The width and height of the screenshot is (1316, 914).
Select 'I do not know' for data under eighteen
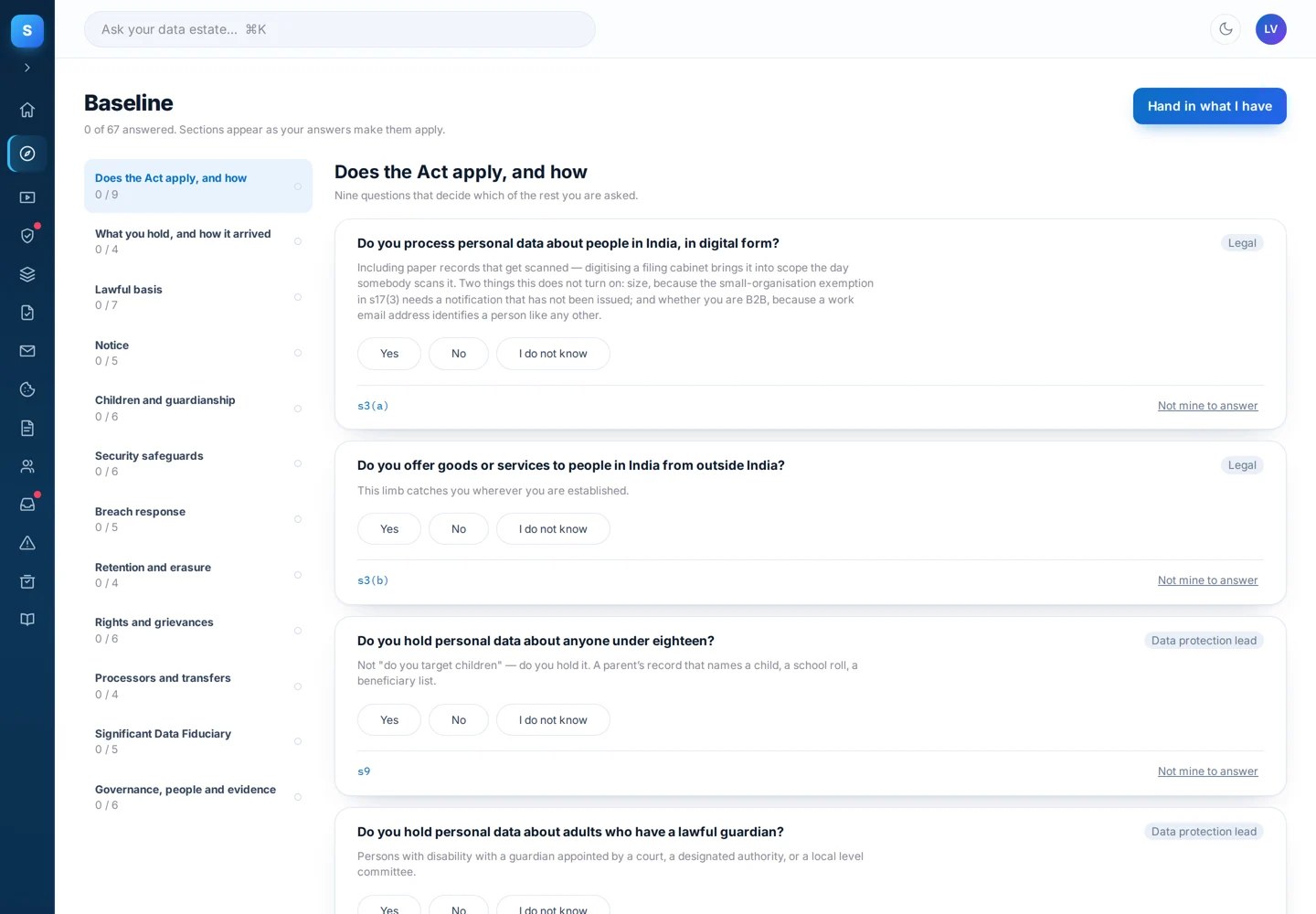tap(553, 720)
